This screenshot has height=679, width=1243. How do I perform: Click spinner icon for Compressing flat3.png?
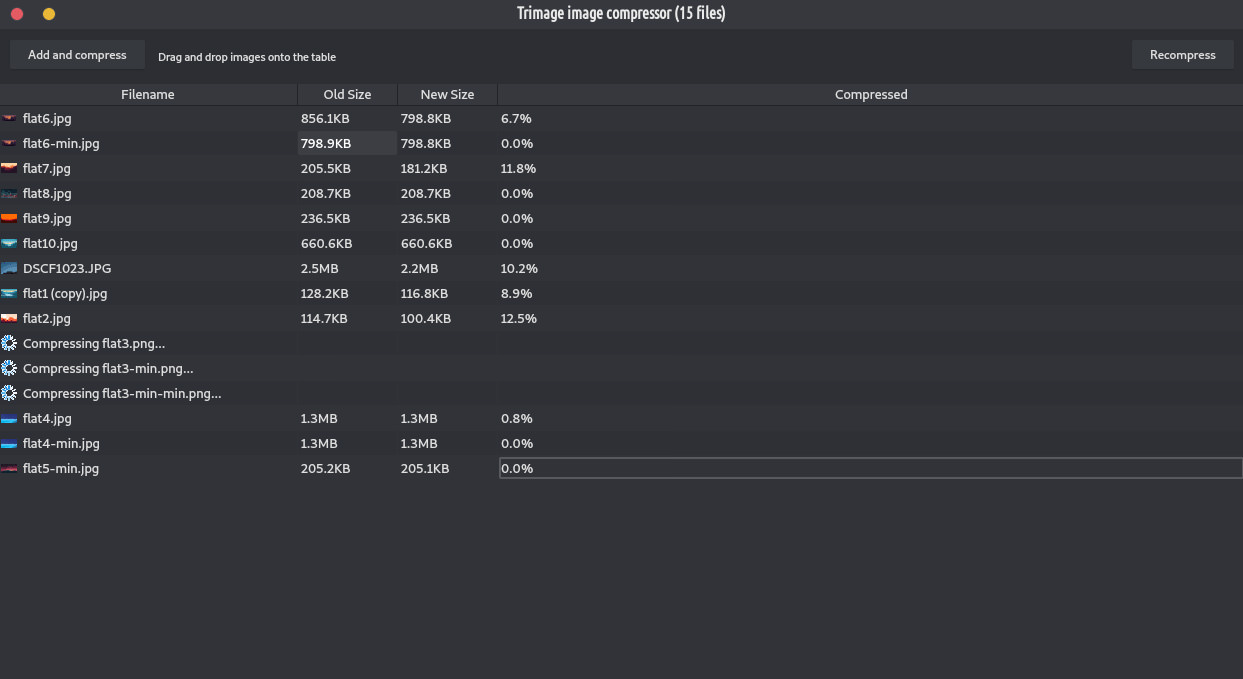click(x=9, y=343)
